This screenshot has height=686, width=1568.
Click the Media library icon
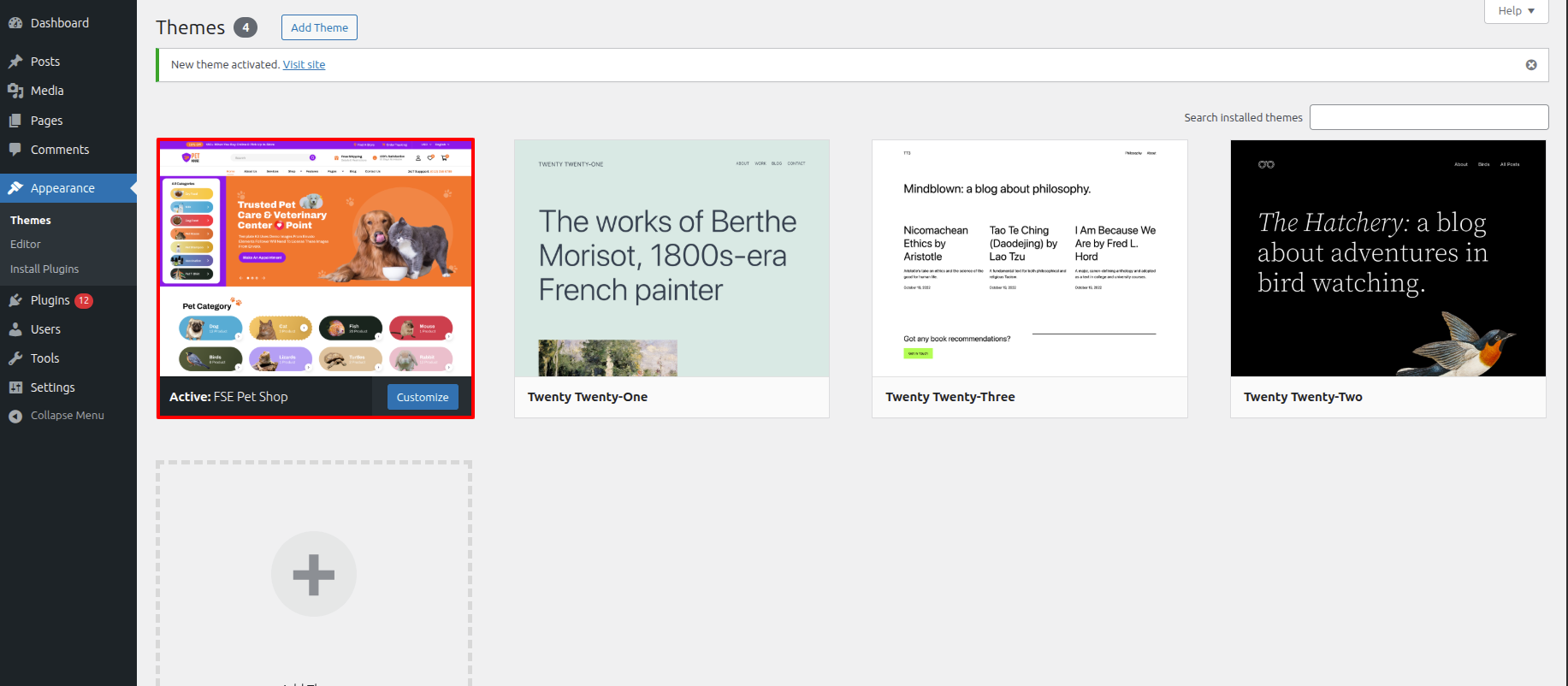(15, 91)
